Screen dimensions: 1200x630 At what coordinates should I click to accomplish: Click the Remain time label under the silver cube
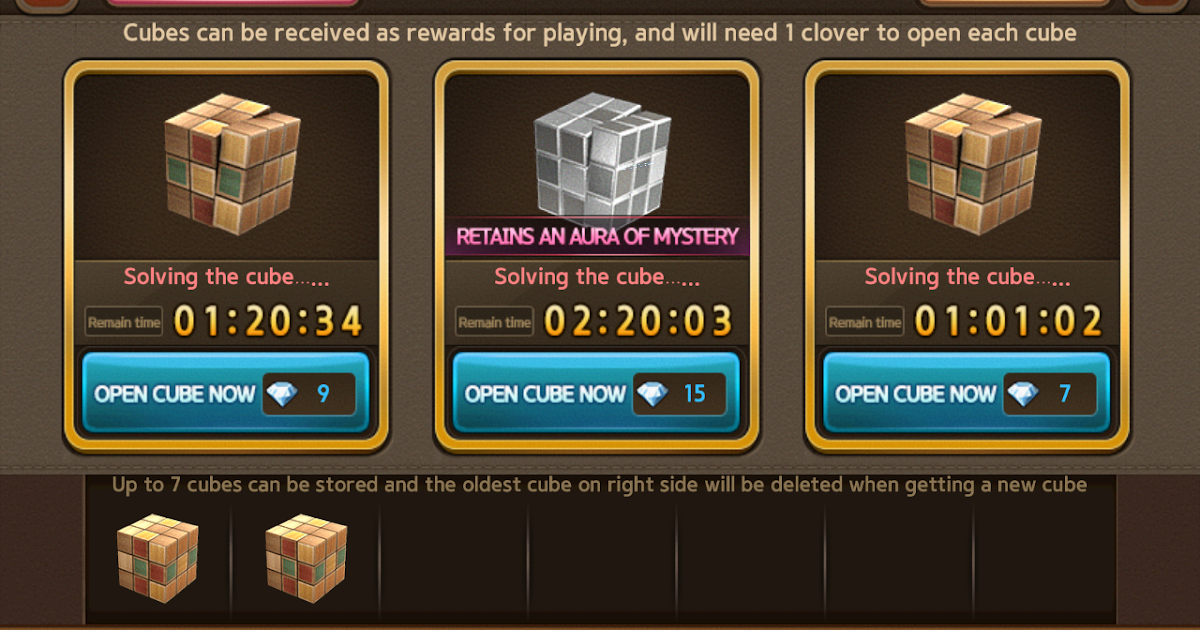pyautogui.click(x=494, y=322)
